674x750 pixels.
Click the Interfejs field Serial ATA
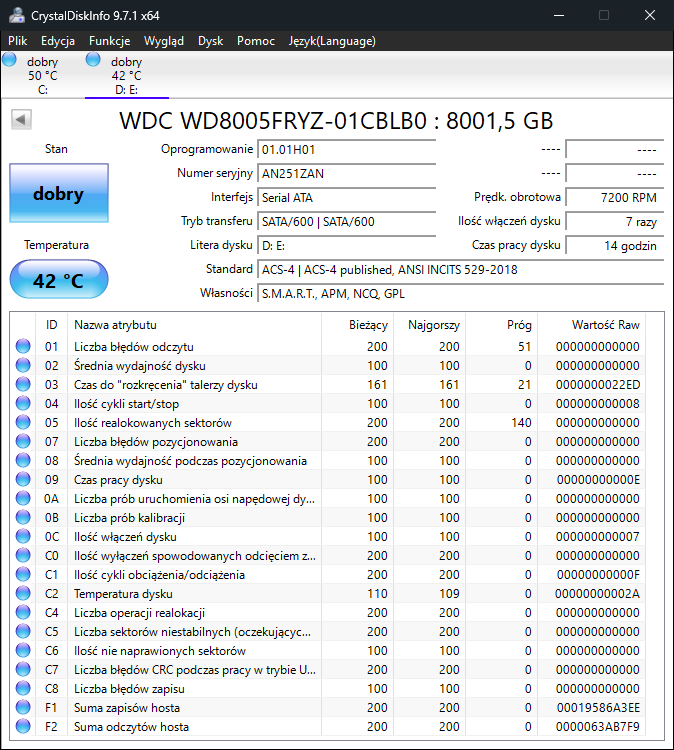347,197
